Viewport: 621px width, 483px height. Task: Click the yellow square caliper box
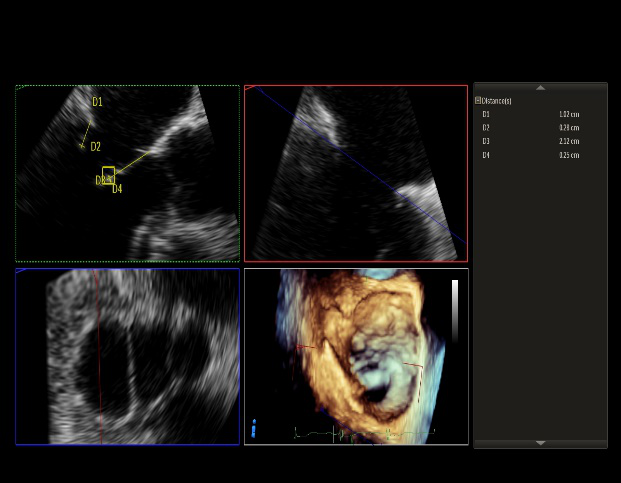click(x=108, y=175)
